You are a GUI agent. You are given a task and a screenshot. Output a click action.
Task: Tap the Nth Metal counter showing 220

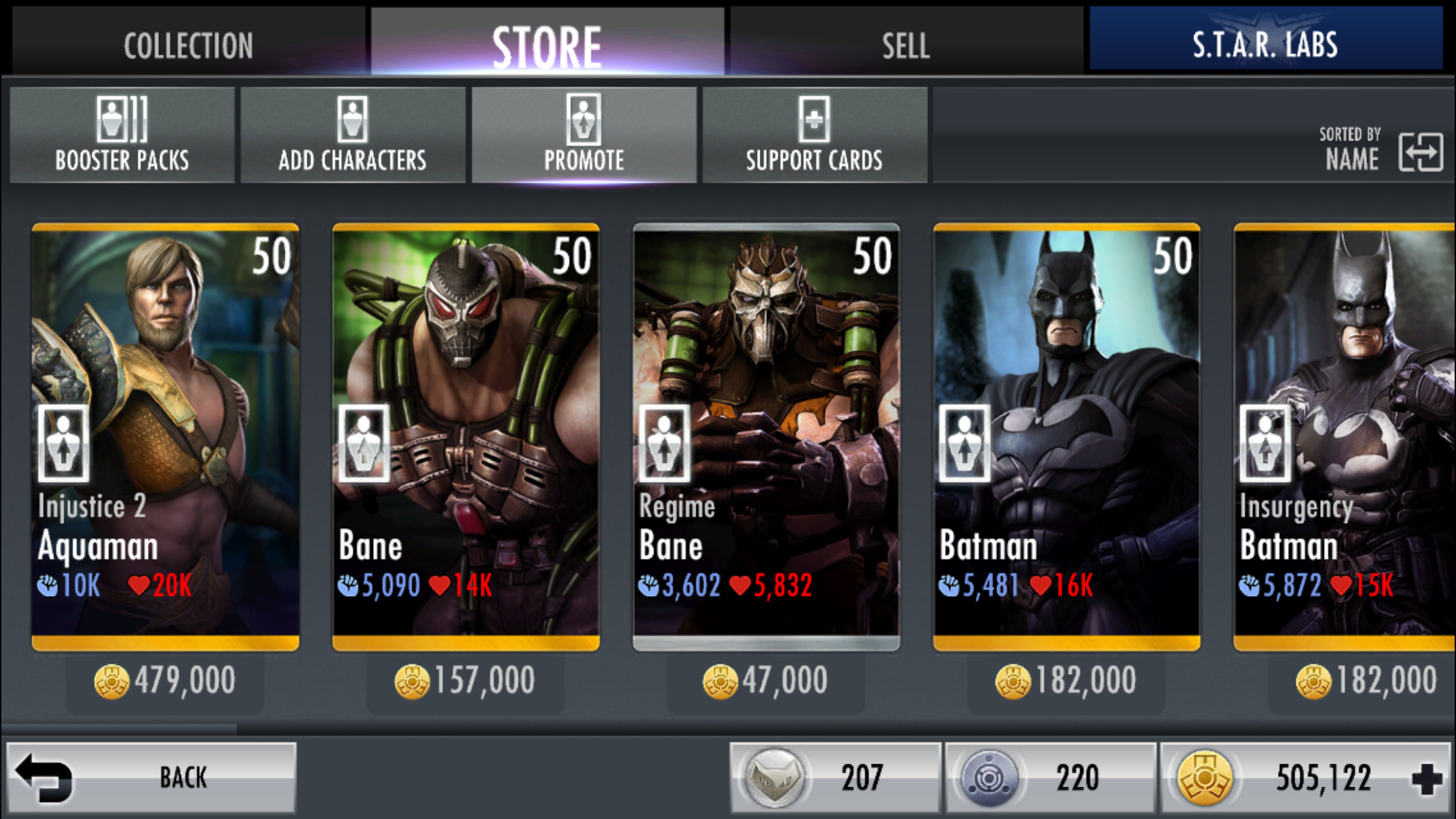pyautogui.click(x=1050, y=777)
